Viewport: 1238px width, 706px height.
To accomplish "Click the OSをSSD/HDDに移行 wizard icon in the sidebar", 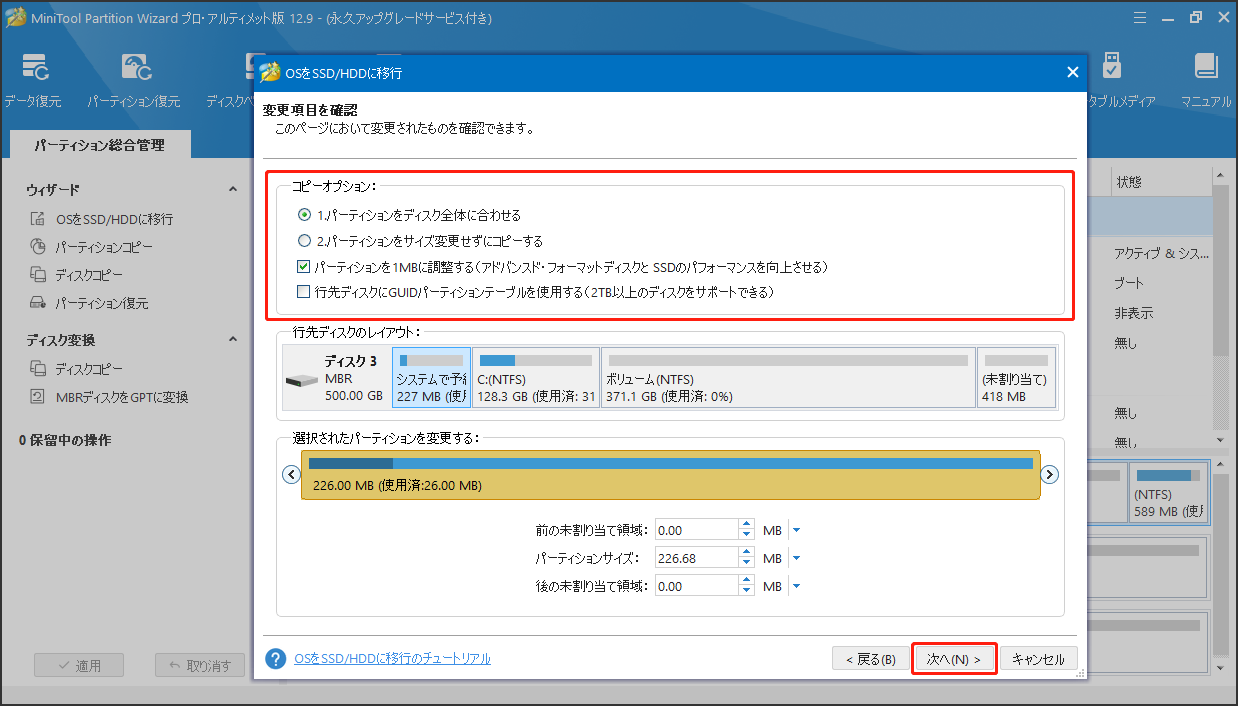I will tap(37, 219).
